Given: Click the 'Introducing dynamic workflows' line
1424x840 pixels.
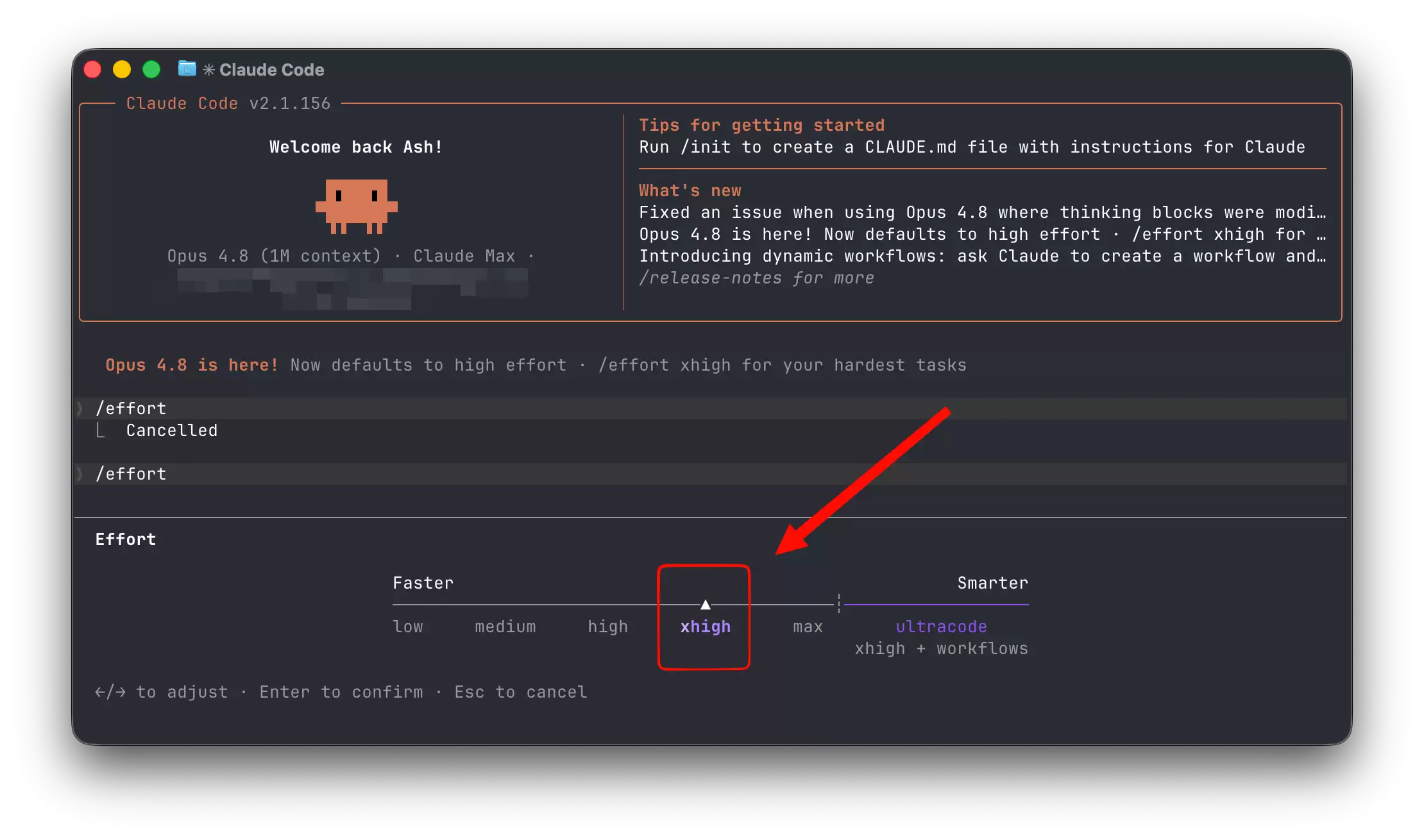Looking at the screenshot, I should [983, 256].
